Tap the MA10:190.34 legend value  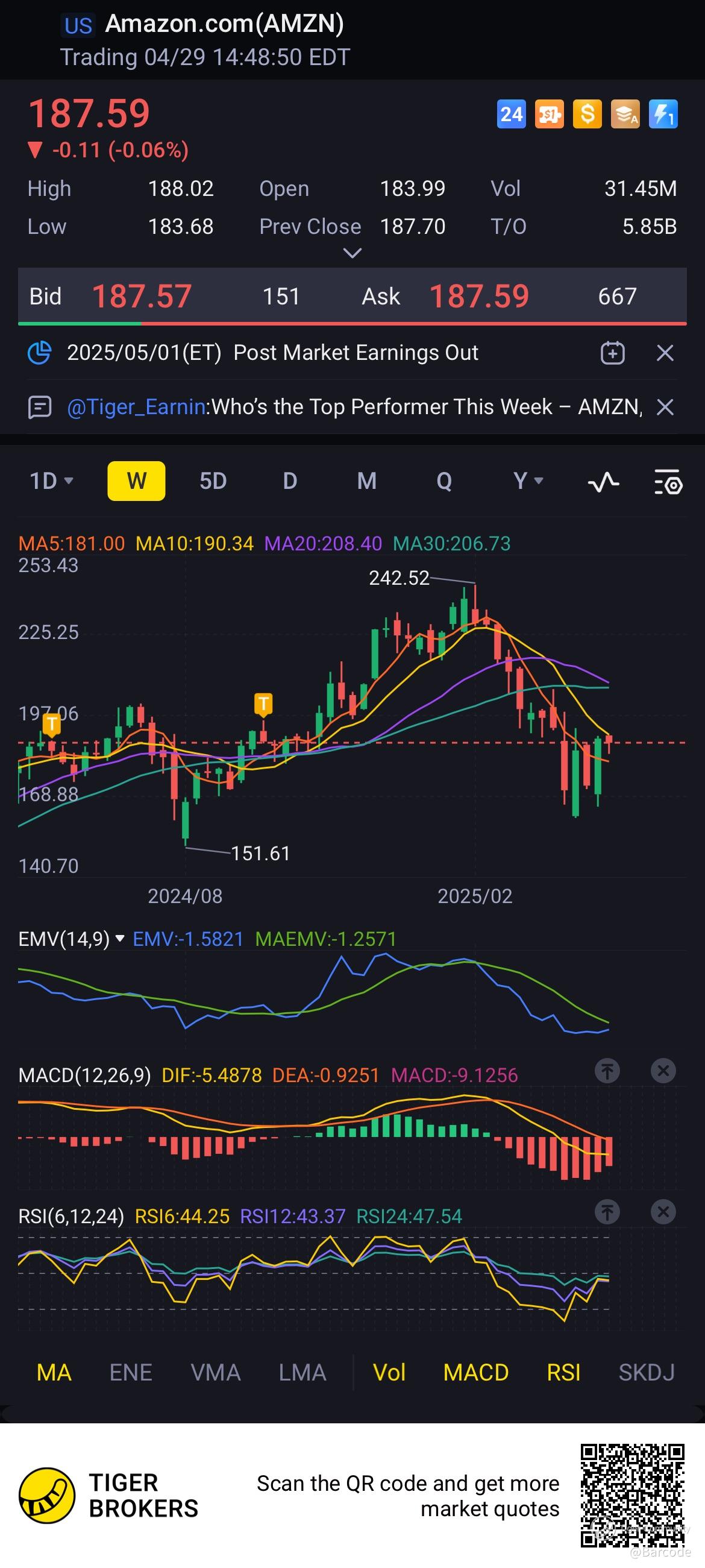195,543
